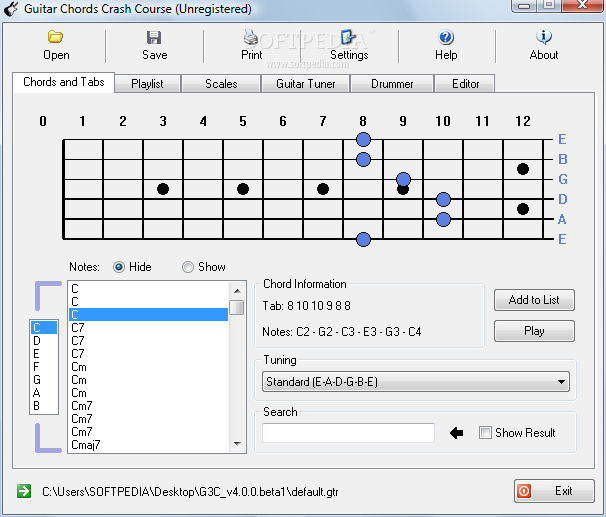
Task: Select the highlighted C chord entry
Action: click(148, 315)
